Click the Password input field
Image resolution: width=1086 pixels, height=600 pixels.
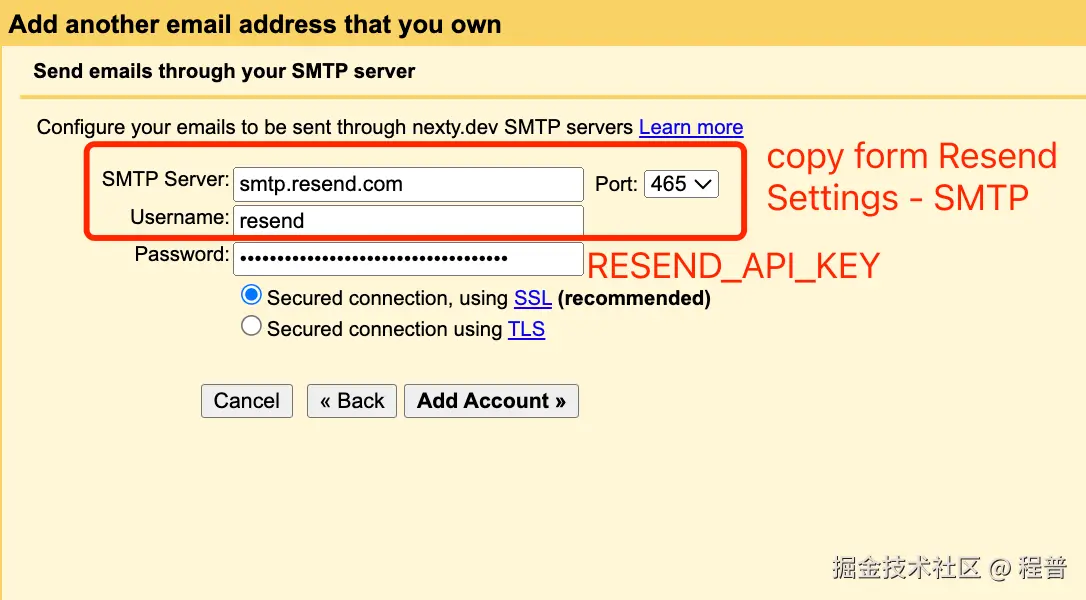407,258
